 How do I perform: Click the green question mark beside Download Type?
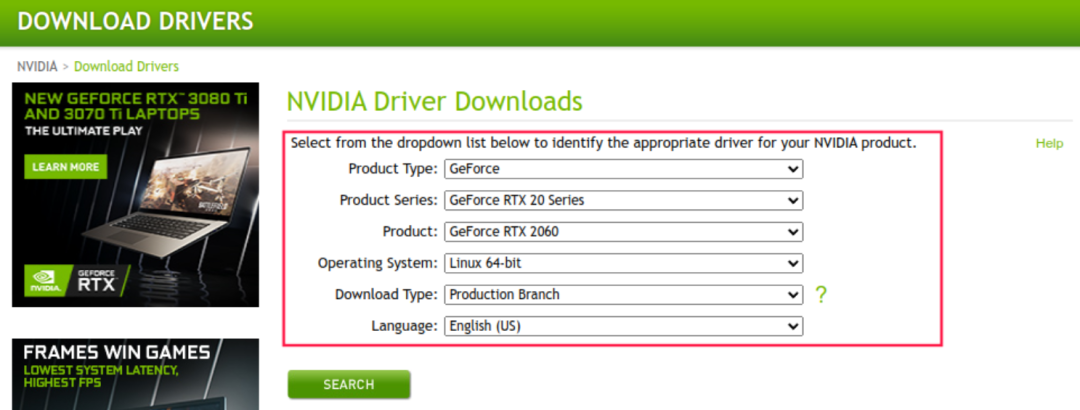pos(820,295)
